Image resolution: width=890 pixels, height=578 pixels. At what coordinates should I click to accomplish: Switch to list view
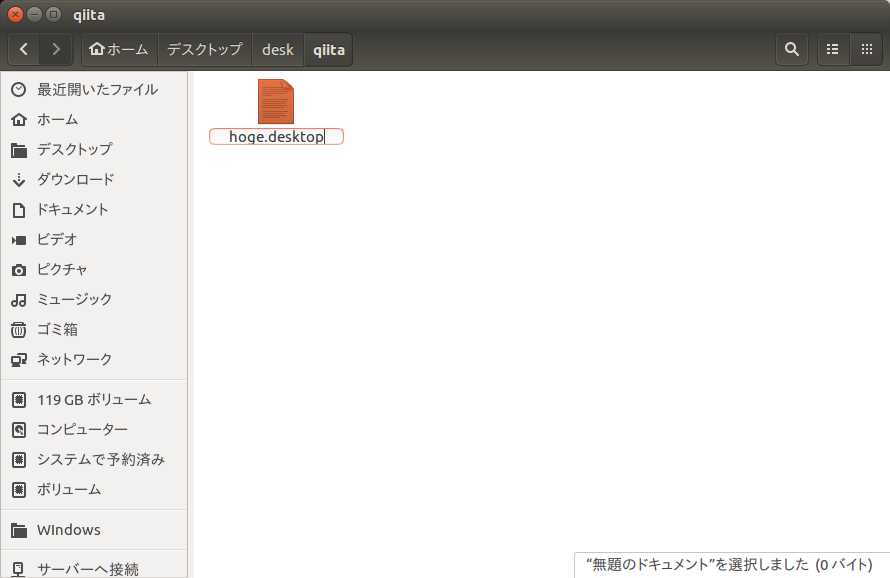(x=833, y=49)
